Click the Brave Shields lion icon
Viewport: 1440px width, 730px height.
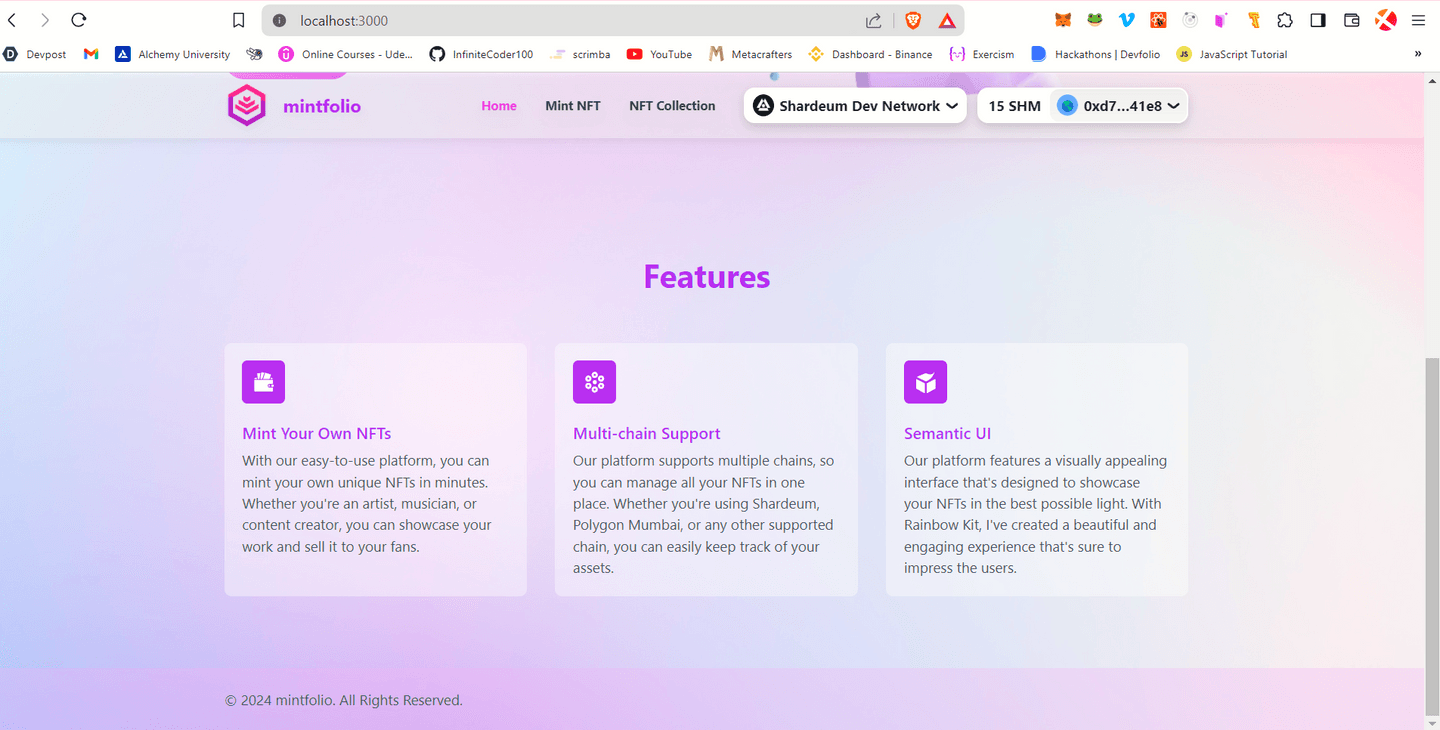click(913, 20)
